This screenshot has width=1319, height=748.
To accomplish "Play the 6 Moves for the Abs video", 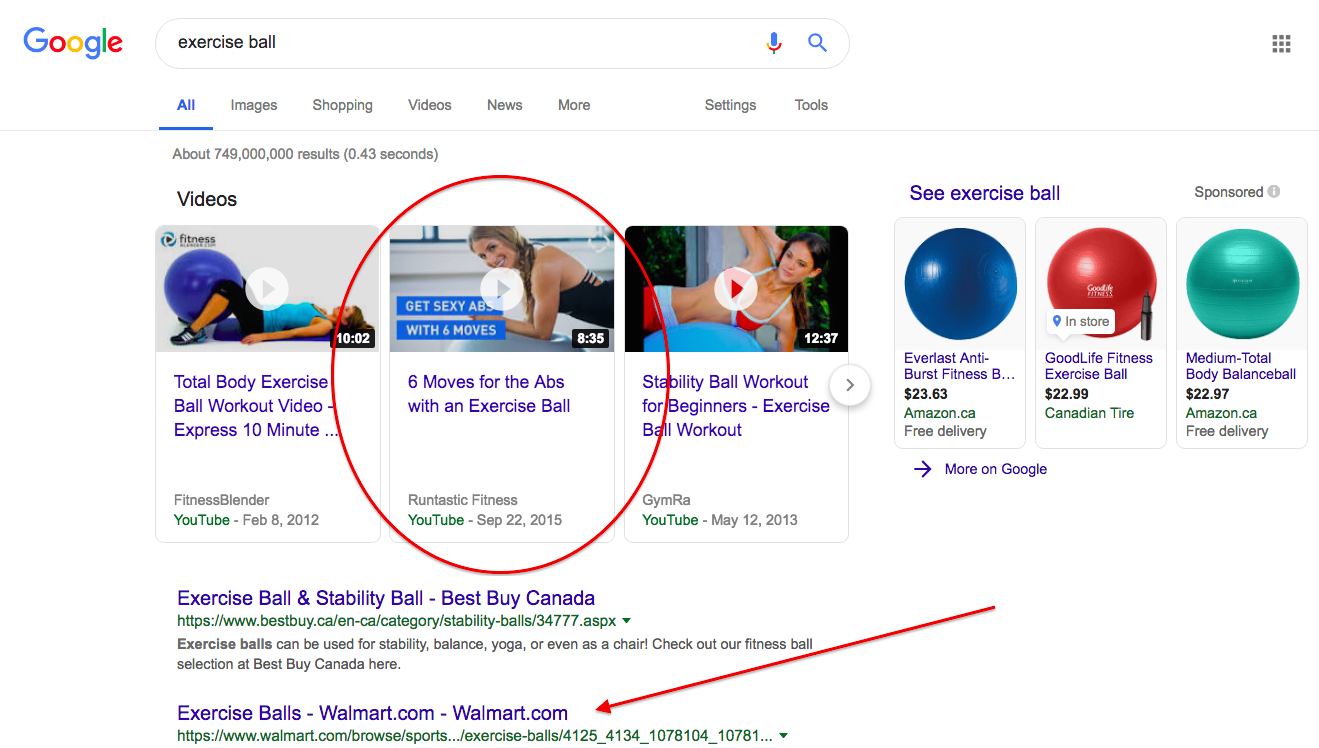I will 502,289.
